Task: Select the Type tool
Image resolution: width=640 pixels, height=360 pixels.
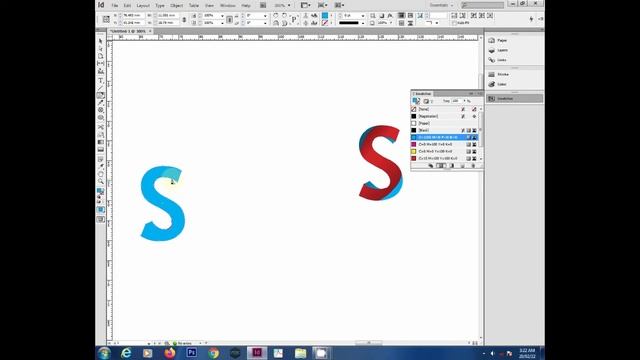Action: (100, 80)
